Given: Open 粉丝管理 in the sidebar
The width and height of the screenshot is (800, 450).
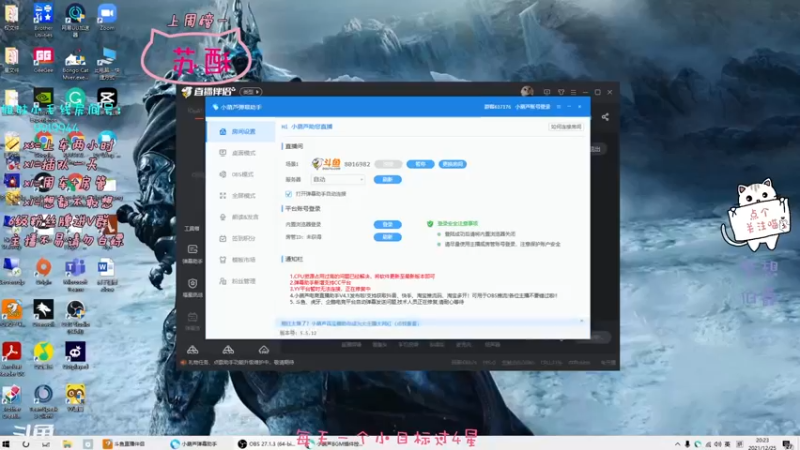Looking at the screenshot, I should pyautogui.click(x=240, y=282).
